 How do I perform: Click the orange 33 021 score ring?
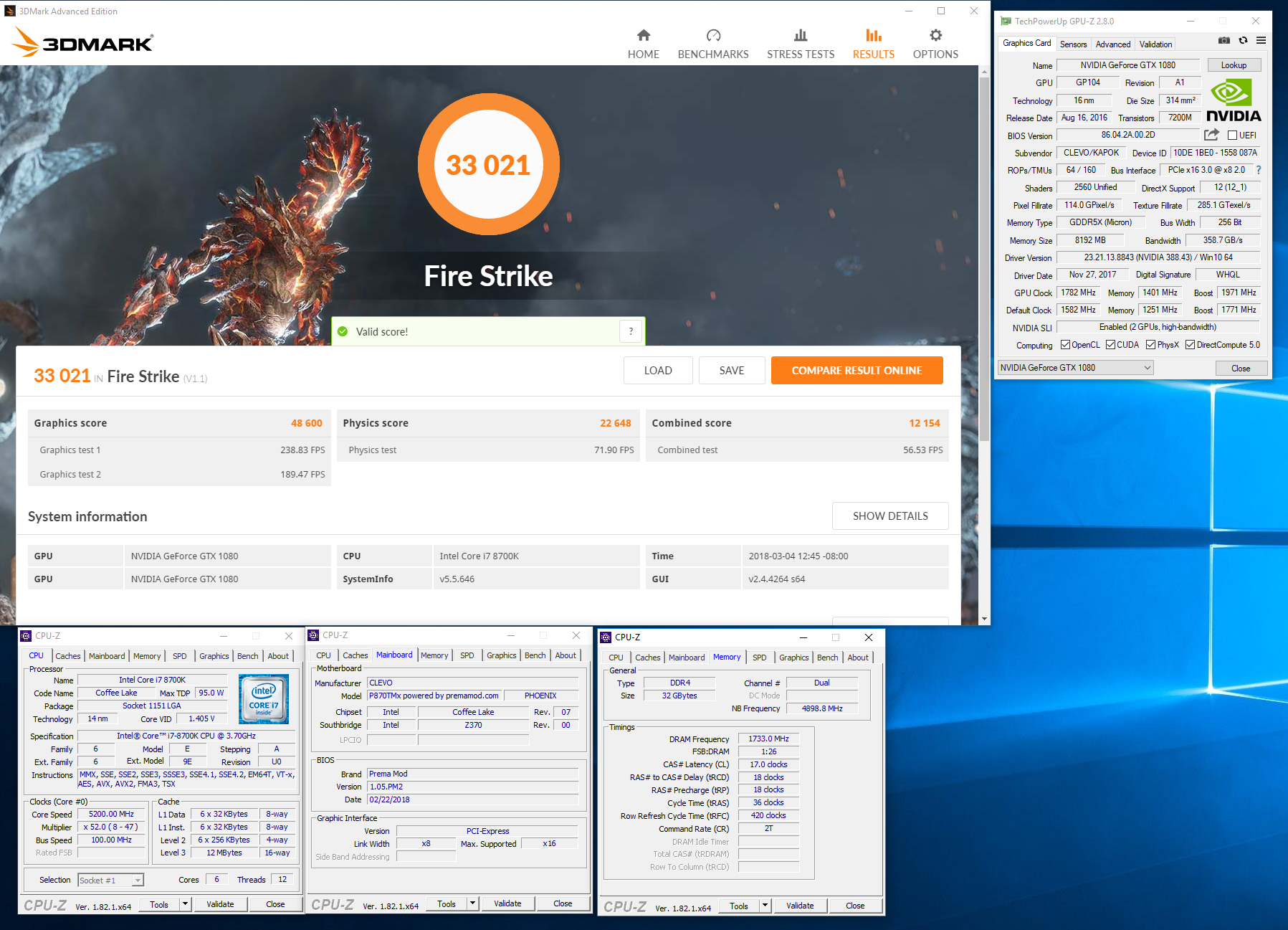pos(488,164)
